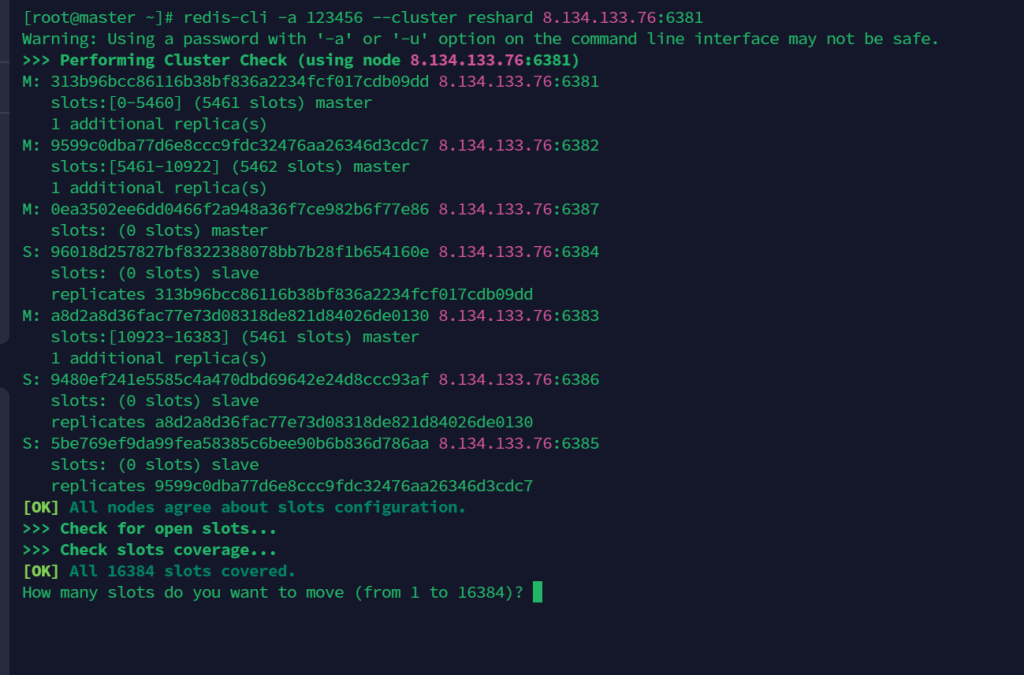Click the slots:[0-5460] master line
This screenshot has width=1024, height=675.
coord(211,102)
